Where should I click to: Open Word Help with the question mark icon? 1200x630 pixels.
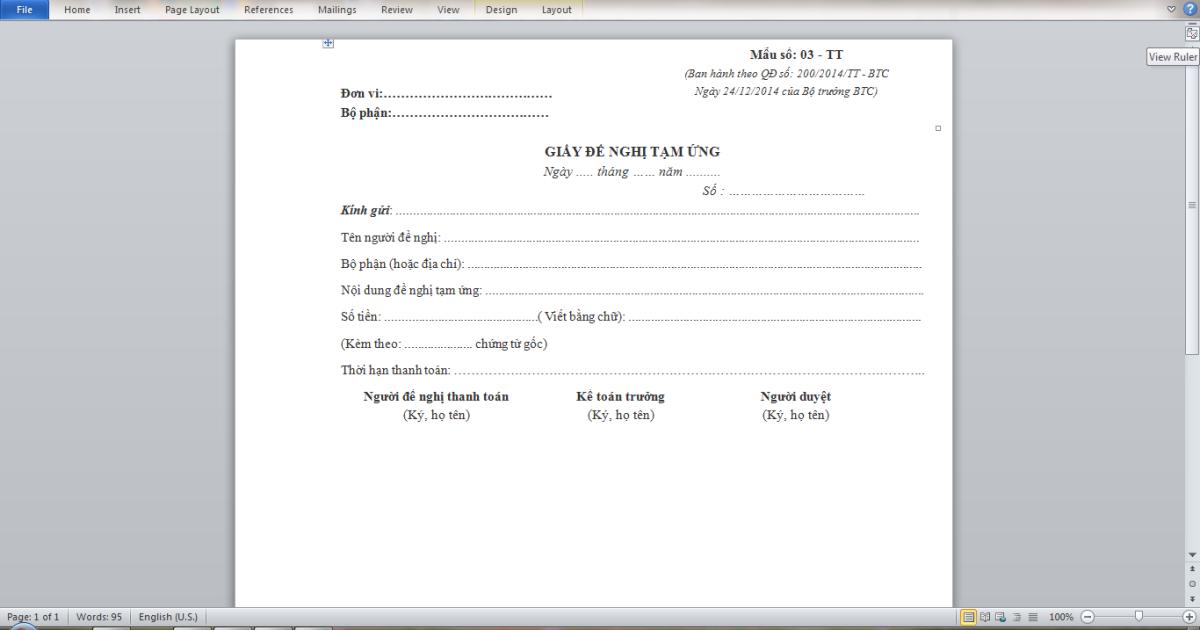tap(1191, 9)
